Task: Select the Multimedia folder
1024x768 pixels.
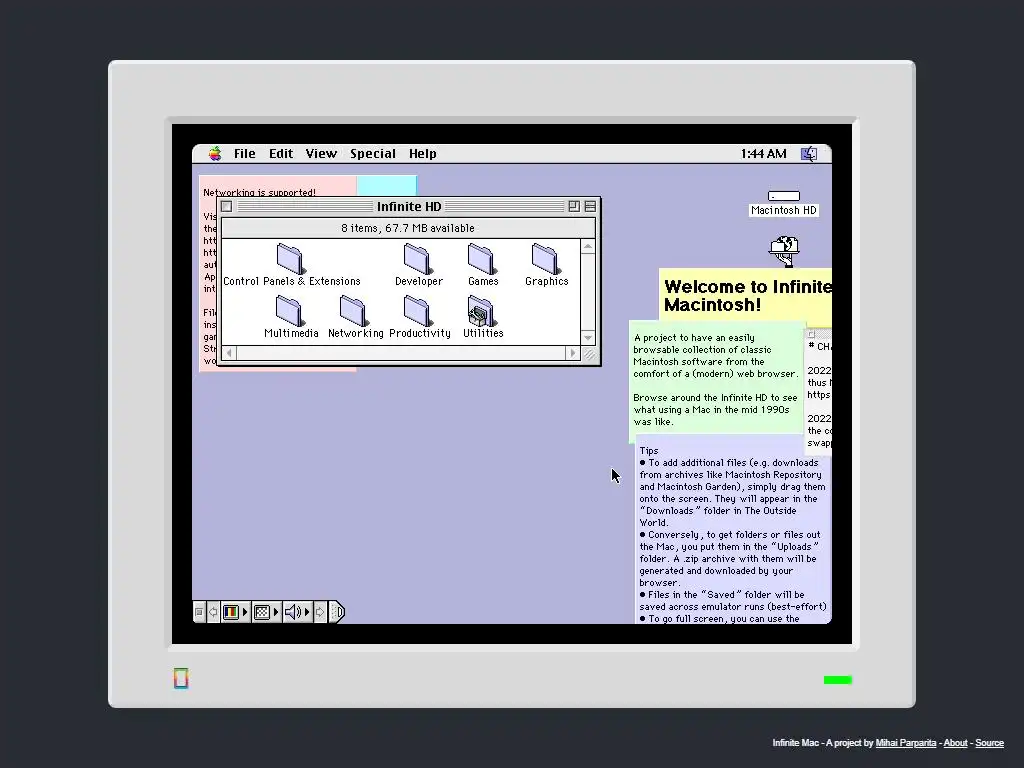Action: pos(291,317)
